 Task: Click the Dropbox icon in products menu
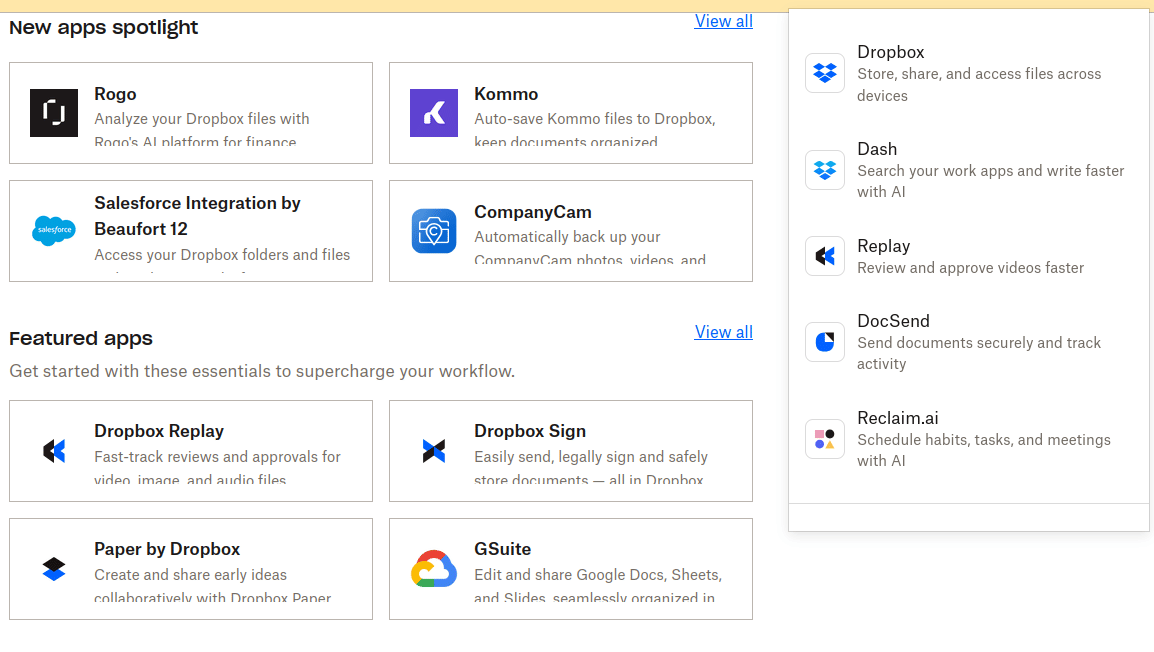(824, 73)
